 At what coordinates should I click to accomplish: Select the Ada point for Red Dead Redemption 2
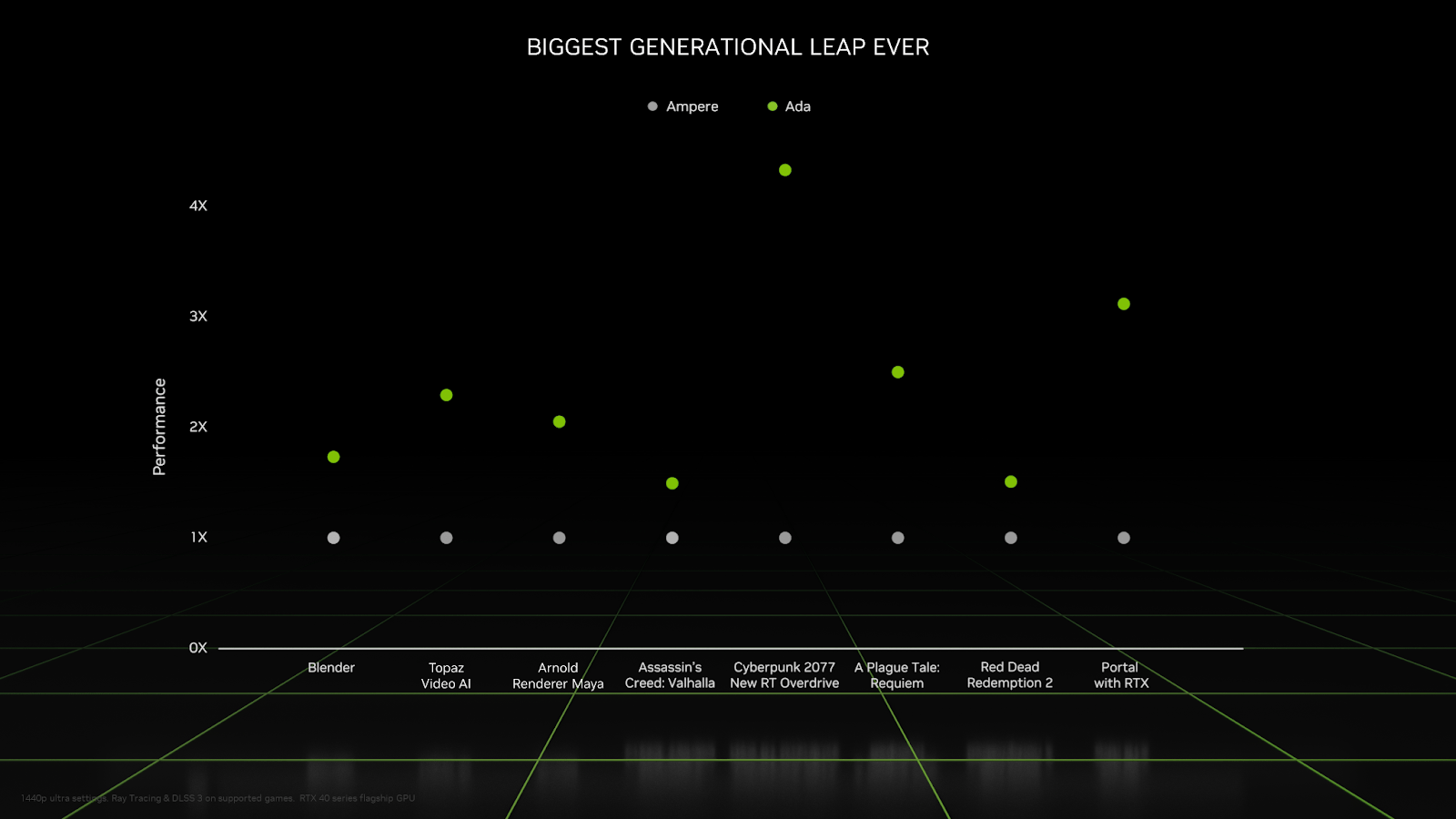tap(1011, 481)
